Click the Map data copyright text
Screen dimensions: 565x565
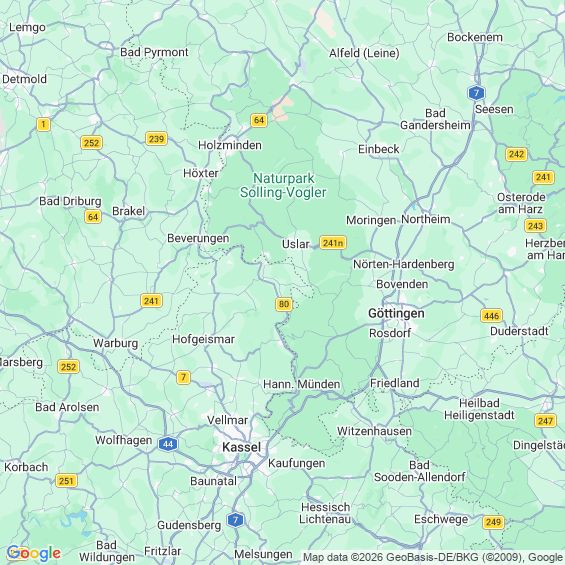click(433, 557)
